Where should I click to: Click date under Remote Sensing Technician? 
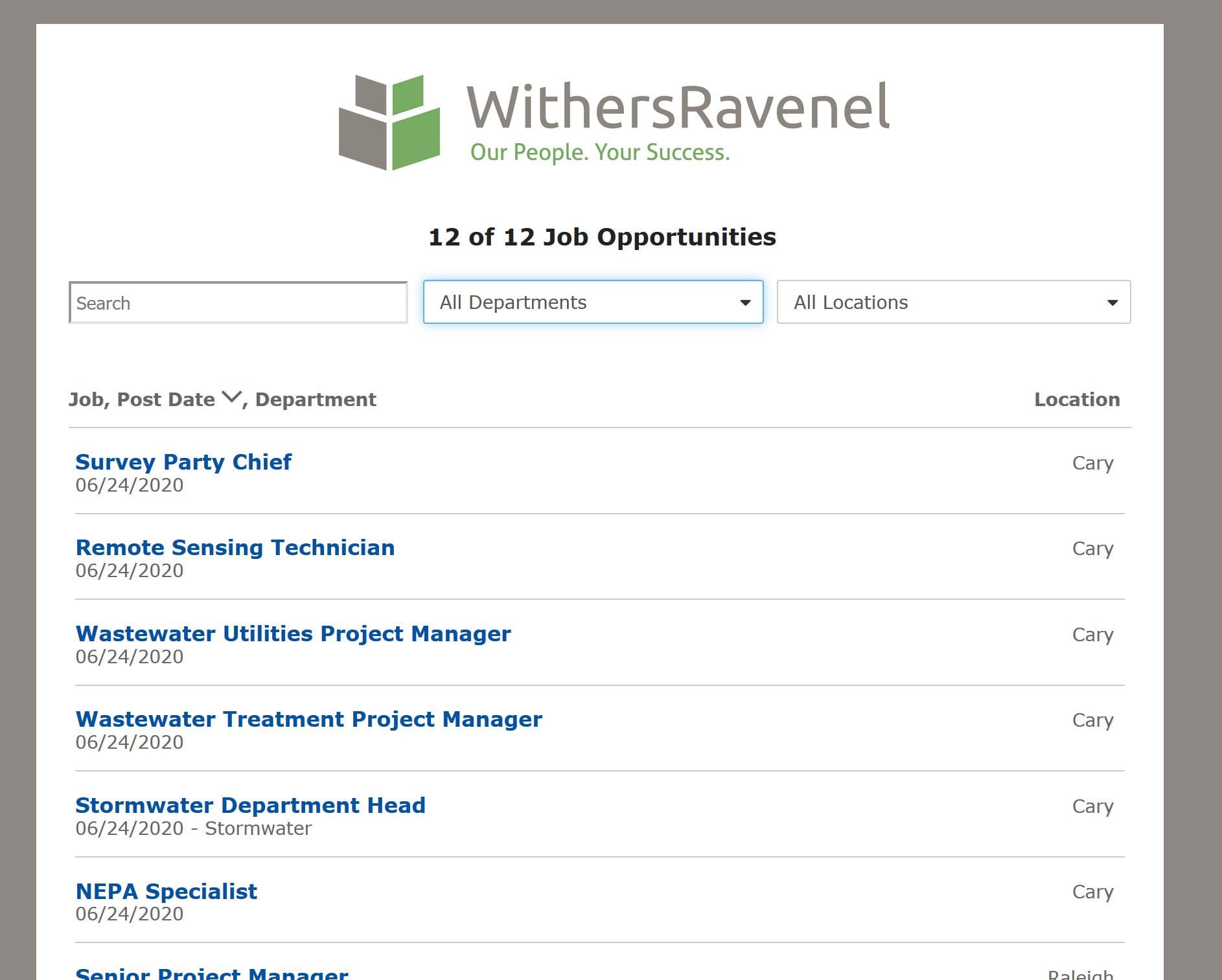[129, 571]
